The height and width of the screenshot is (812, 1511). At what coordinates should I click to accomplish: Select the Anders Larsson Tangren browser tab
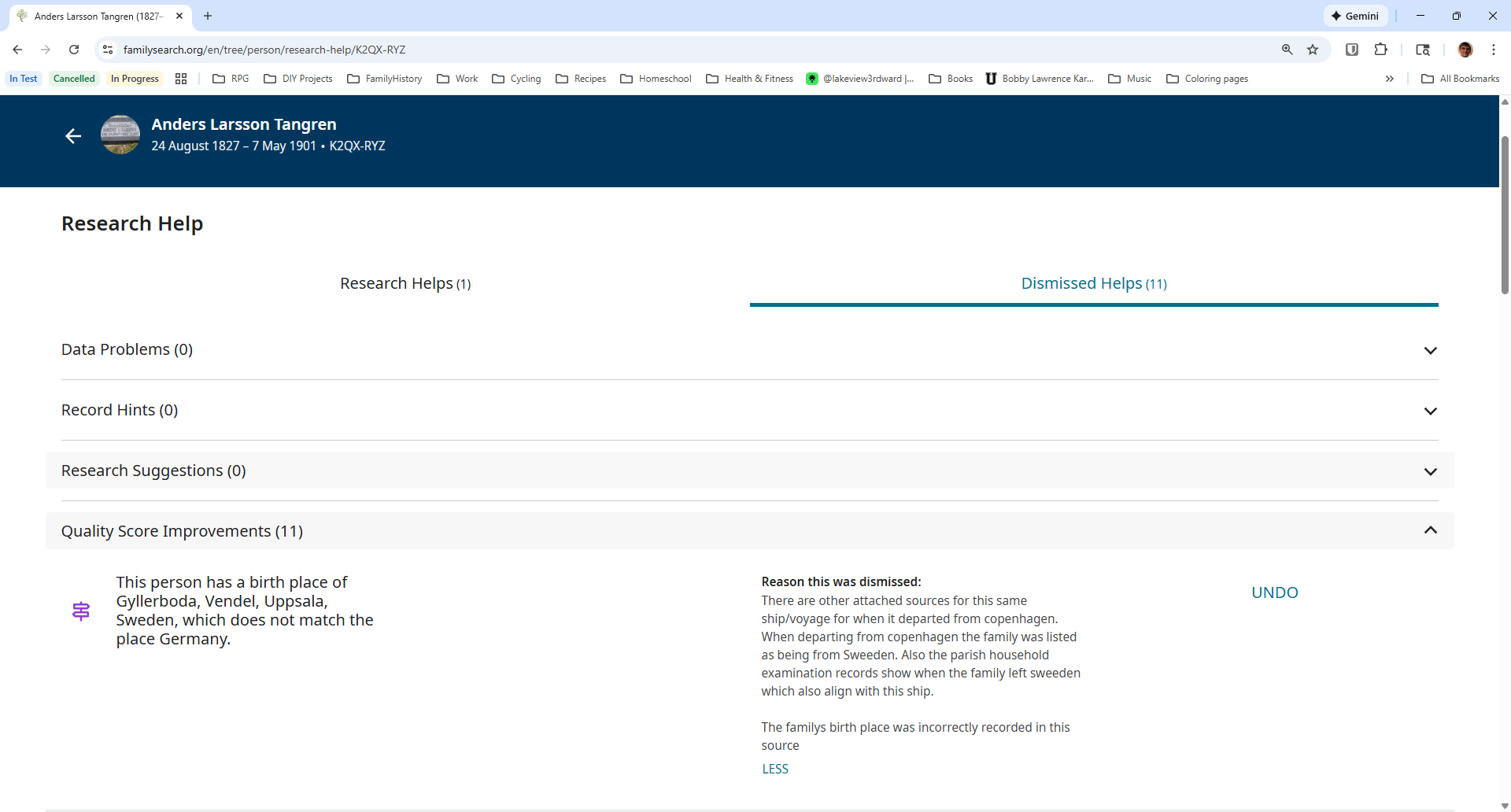pos(100,16)
